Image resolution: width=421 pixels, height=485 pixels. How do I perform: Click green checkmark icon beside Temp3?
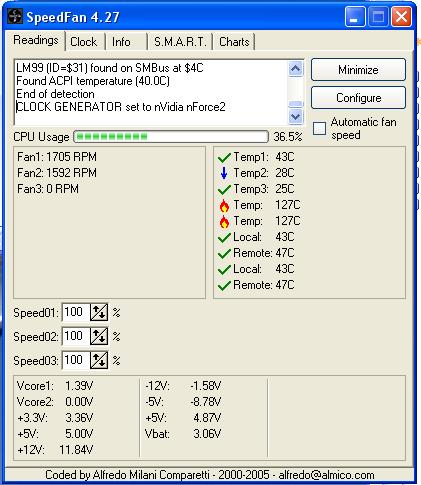[x=224, y=189]
